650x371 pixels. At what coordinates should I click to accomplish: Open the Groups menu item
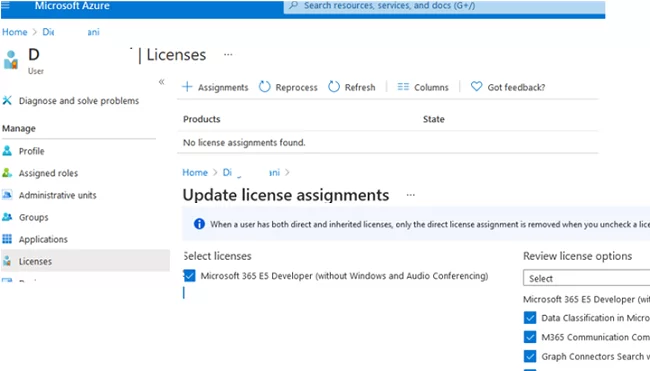coord(34,217)
